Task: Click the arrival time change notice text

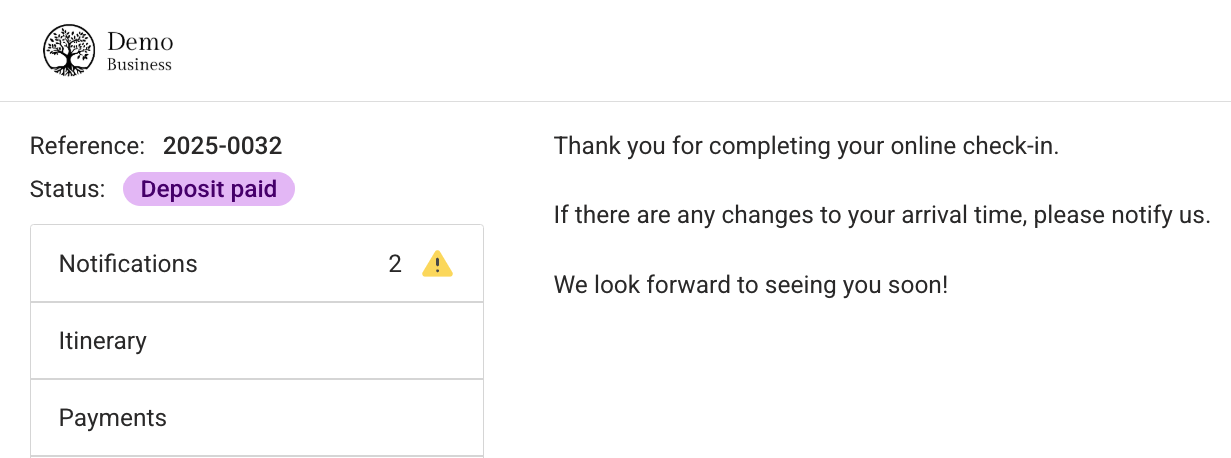Action: [883, 215]
